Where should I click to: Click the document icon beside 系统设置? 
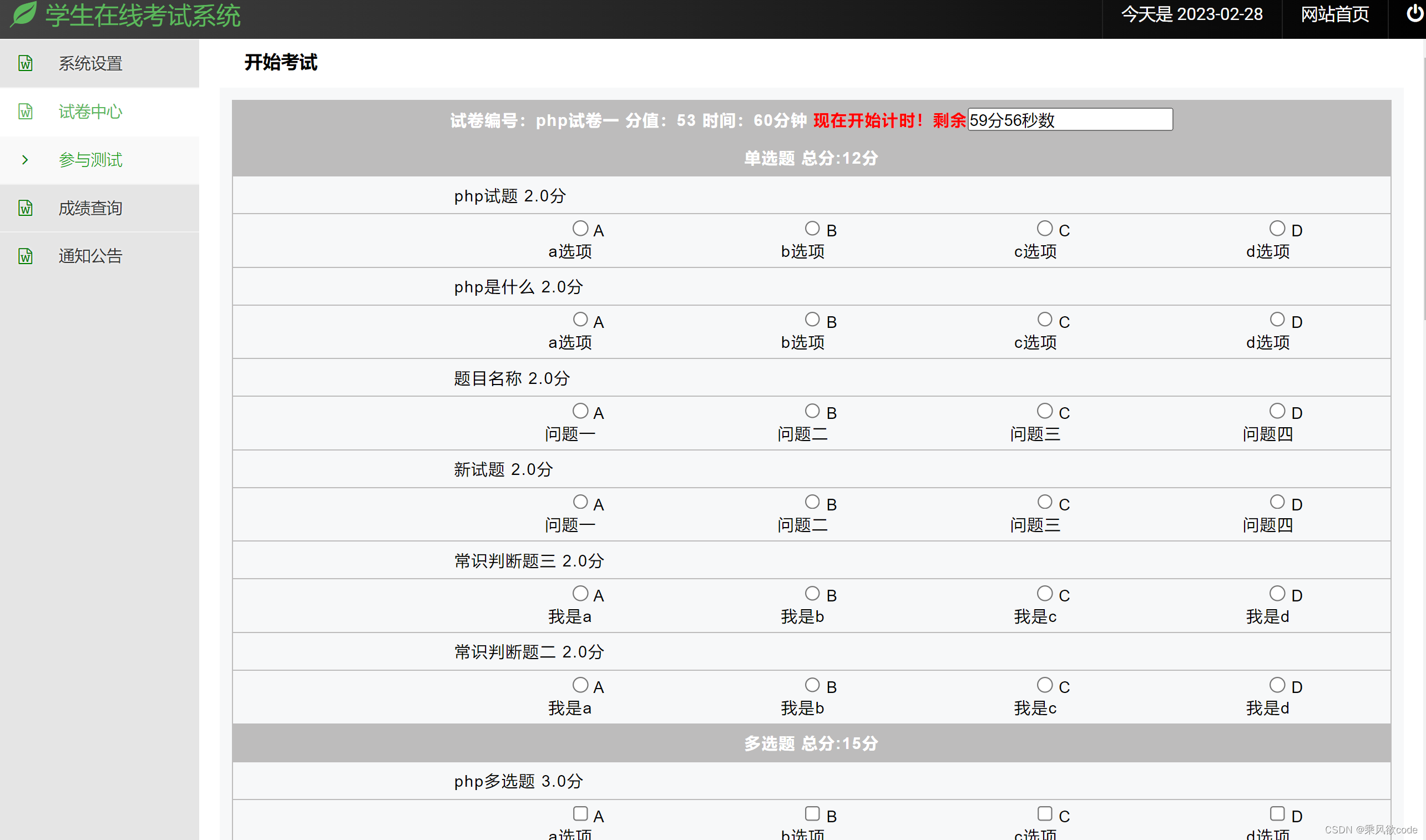tap(26, 63)
